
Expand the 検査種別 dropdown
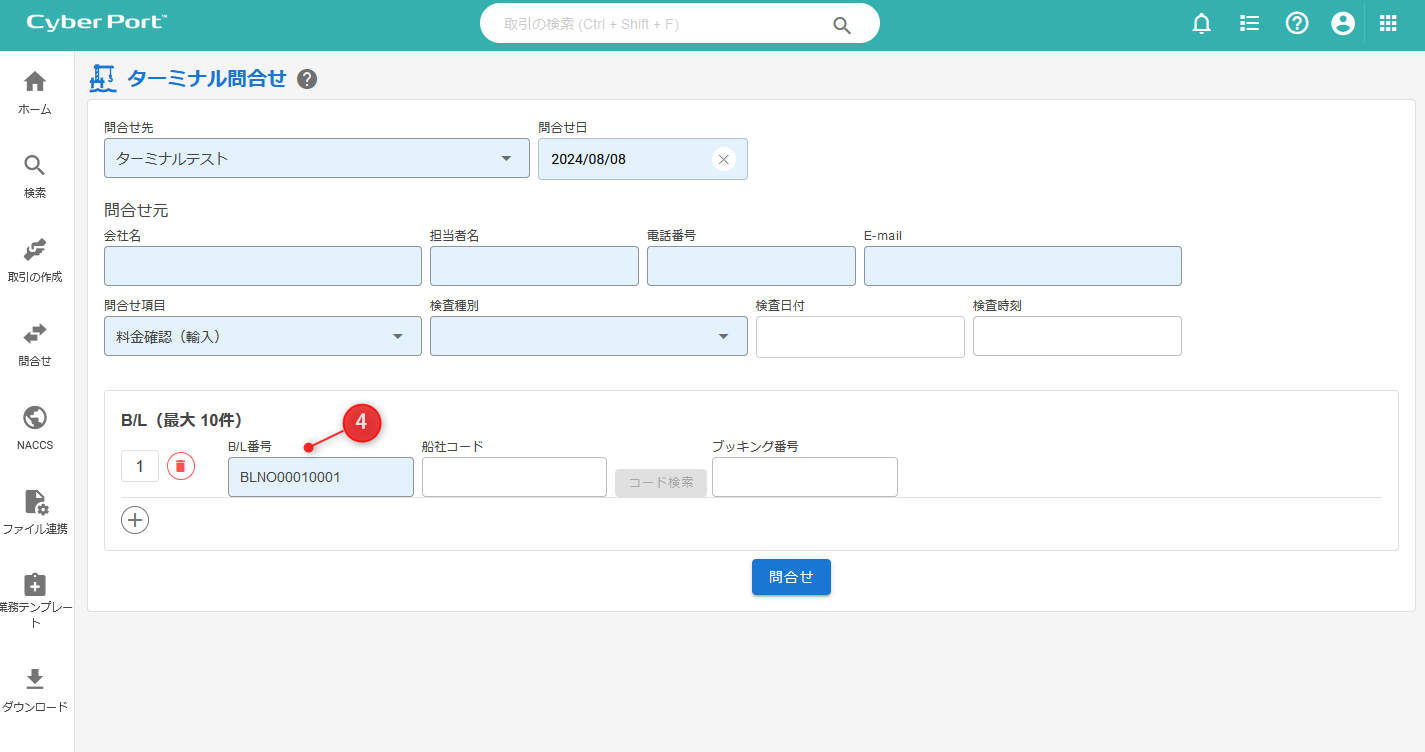[x=724, y=336]
